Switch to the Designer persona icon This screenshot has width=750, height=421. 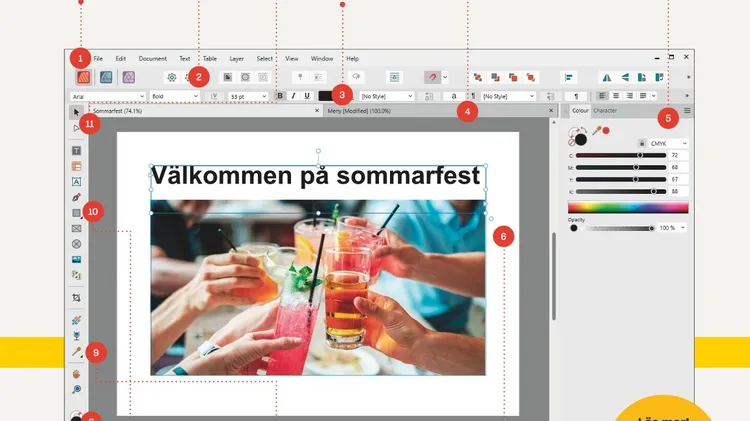click(106, 77)
